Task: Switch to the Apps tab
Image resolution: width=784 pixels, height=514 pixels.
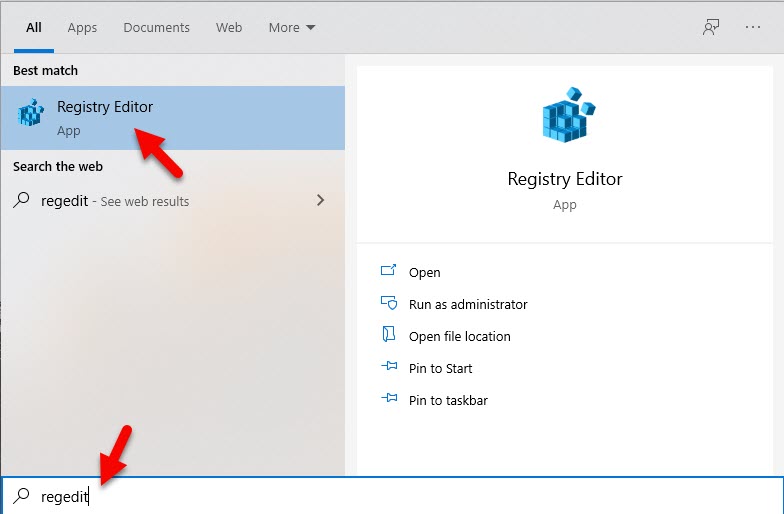Action: pyautogui.click(x=82, y=28)
